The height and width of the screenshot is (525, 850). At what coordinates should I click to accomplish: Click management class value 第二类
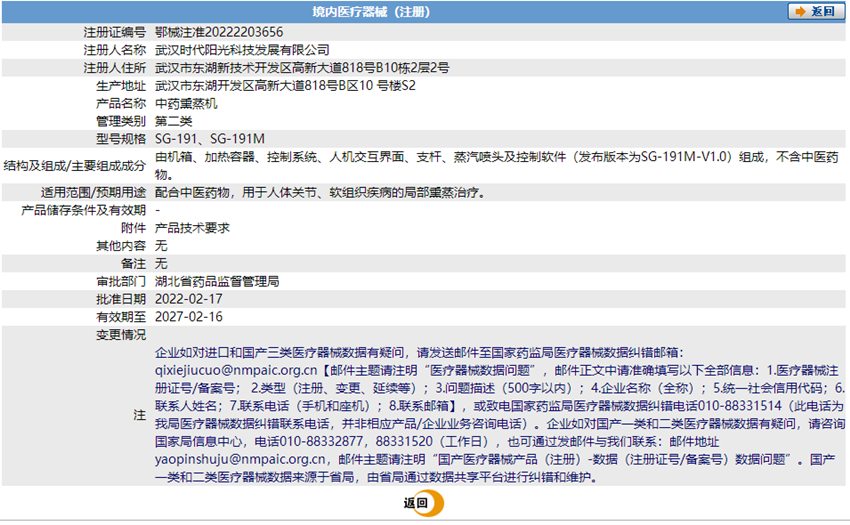click(x=173, y=121)
